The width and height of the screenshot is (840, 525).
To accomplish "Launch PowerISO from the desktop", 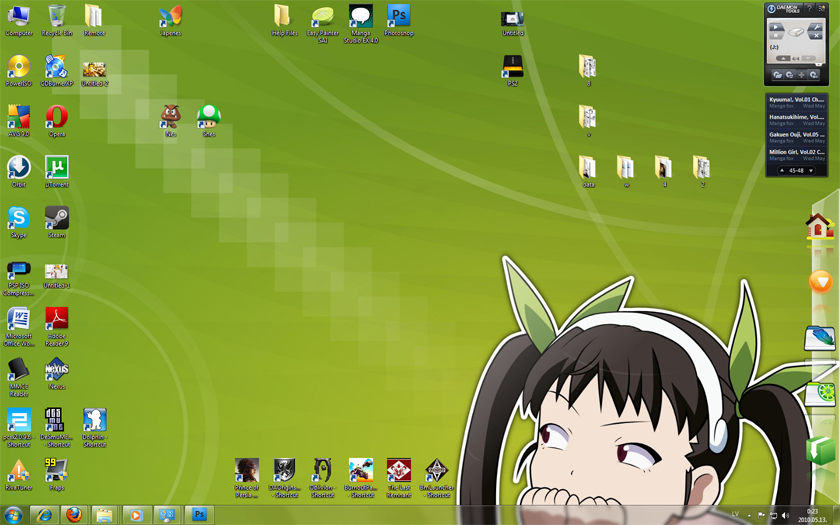I will click(19, 71).
